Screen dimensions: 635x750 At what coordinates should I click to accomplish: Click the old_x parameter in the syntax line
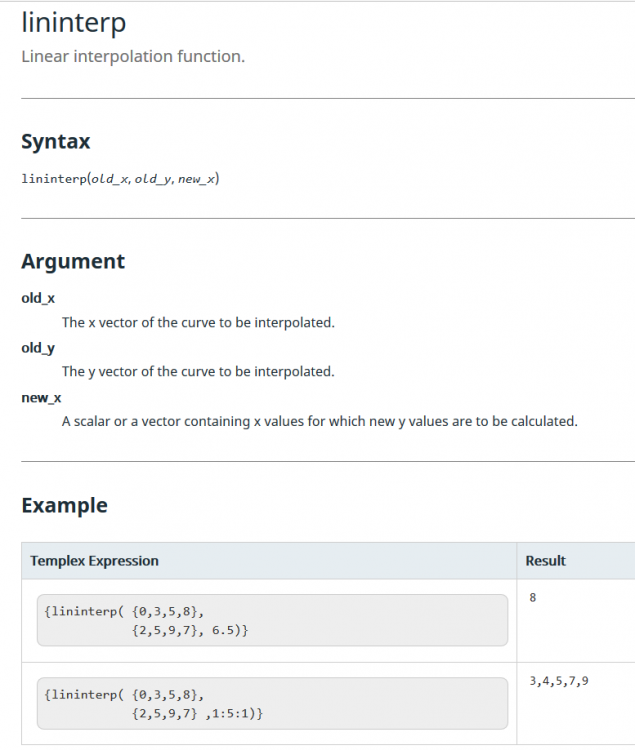(109, 179)
